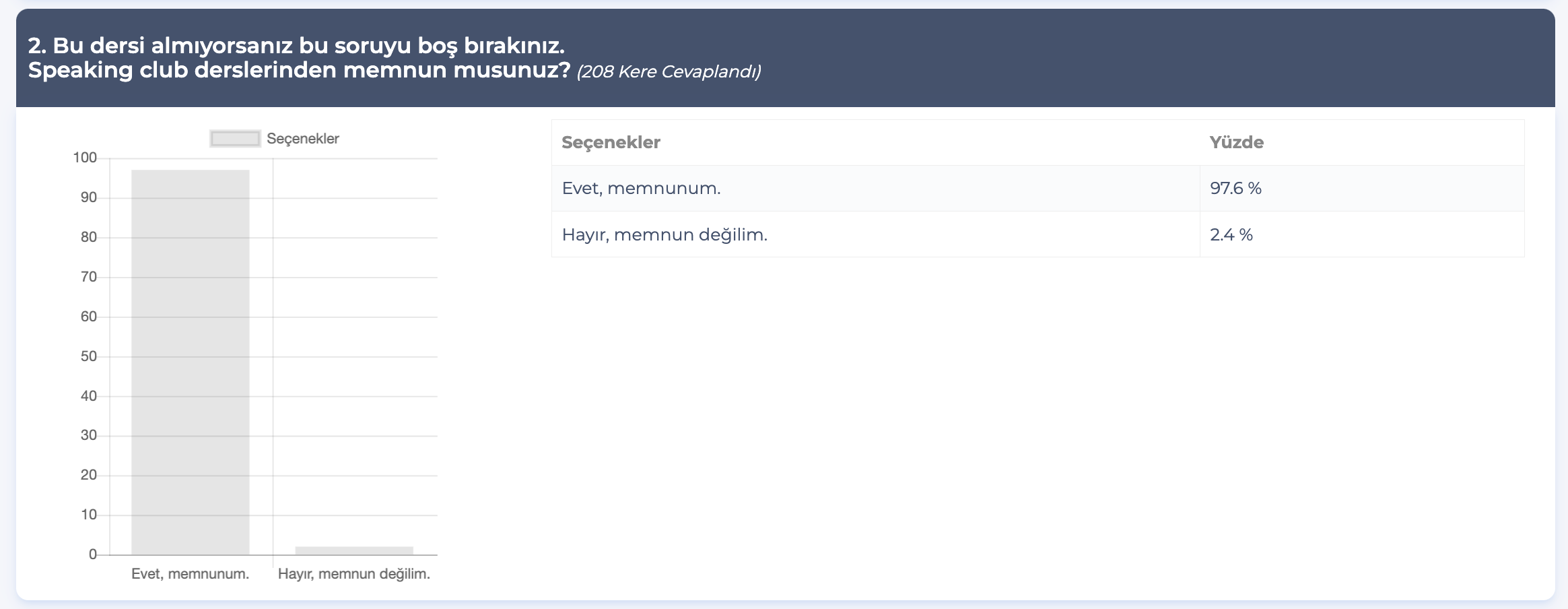Select the small Hayır, memnun değilim bar

[x=354, y=550]
